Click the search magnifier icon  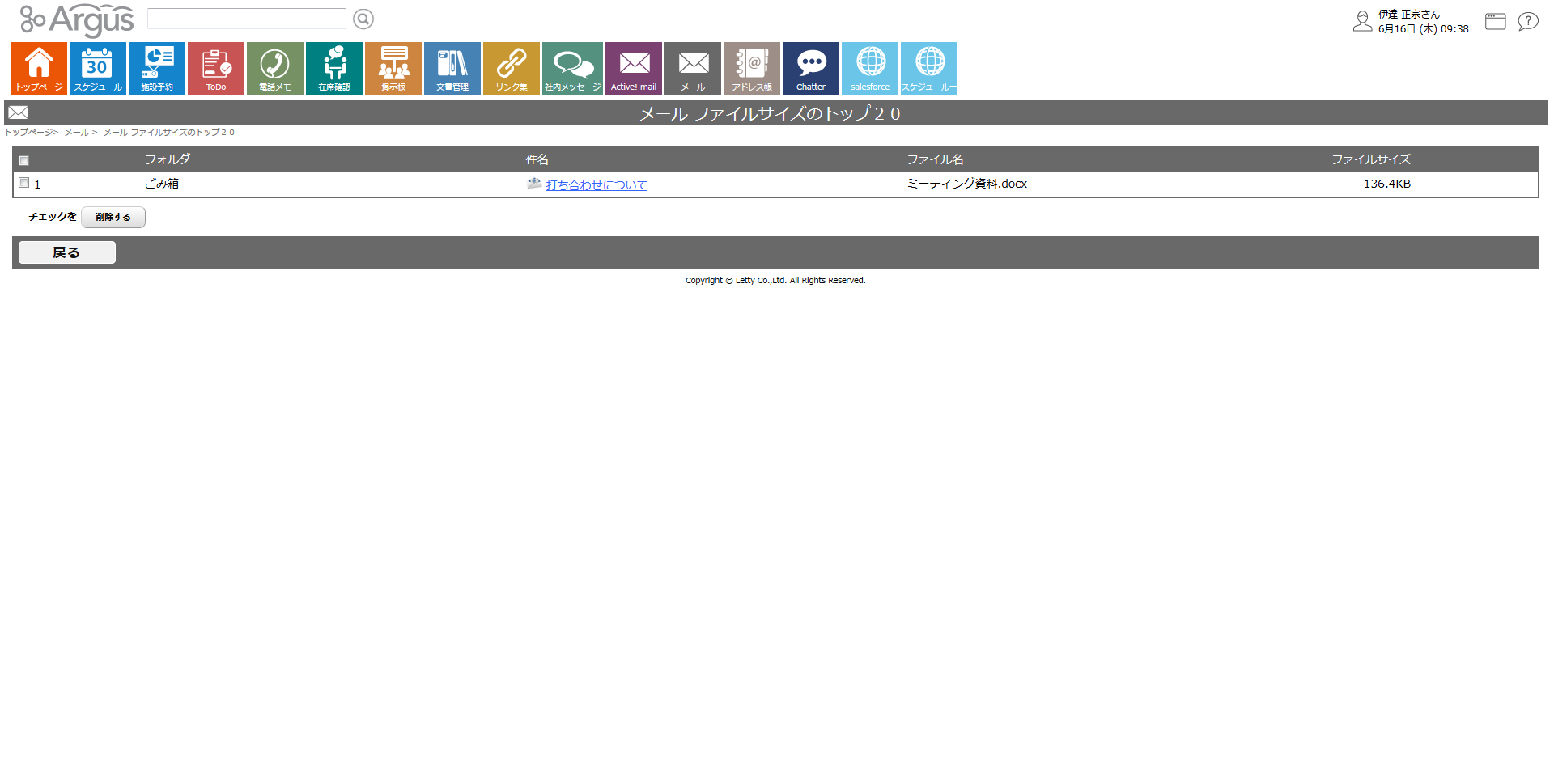(x=363, y=19)
